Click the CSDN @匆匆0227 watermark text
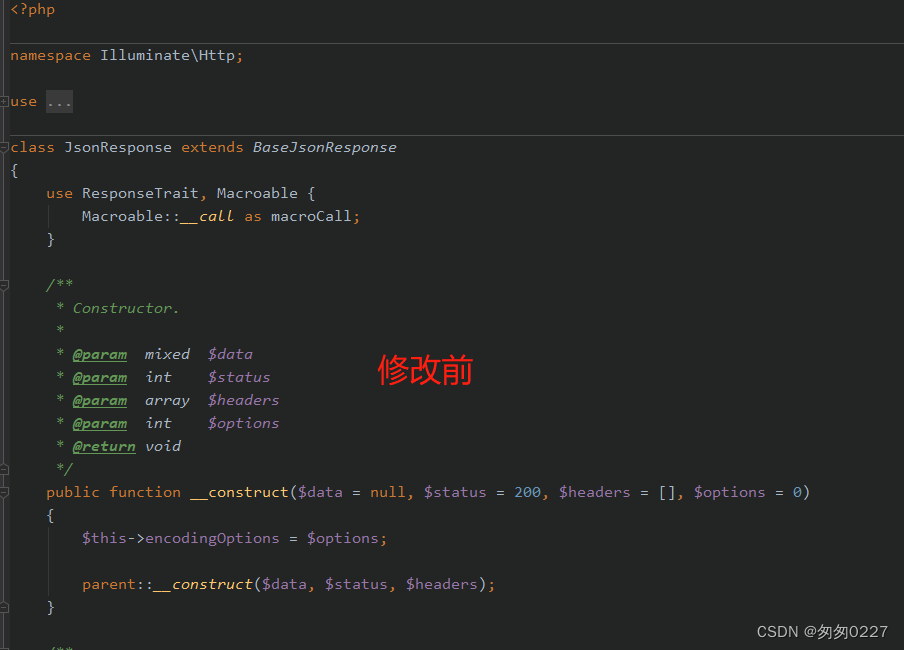 point(822,631)
